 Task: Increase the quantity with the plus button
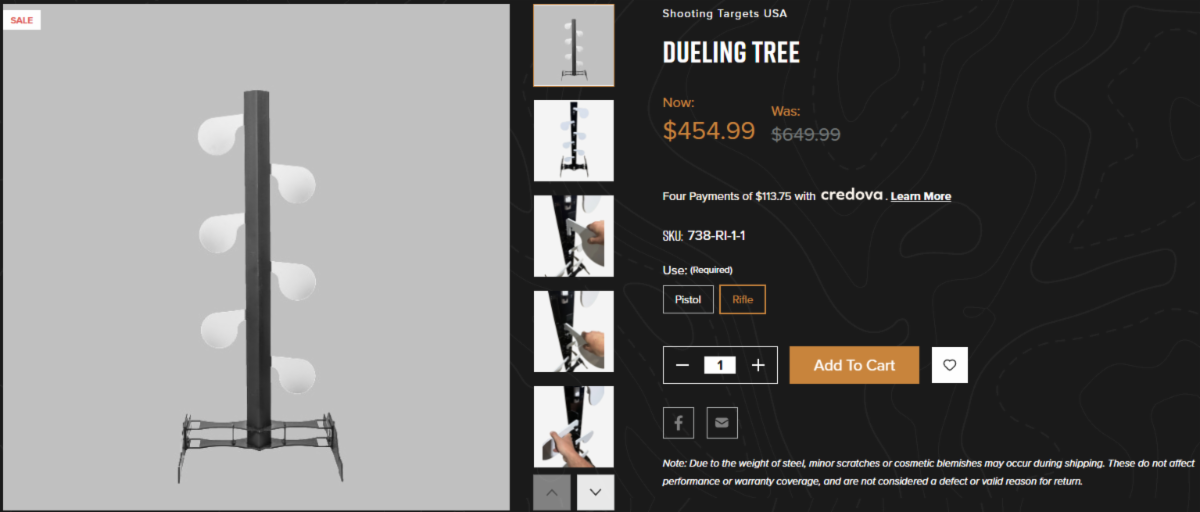tap(758, 365)
